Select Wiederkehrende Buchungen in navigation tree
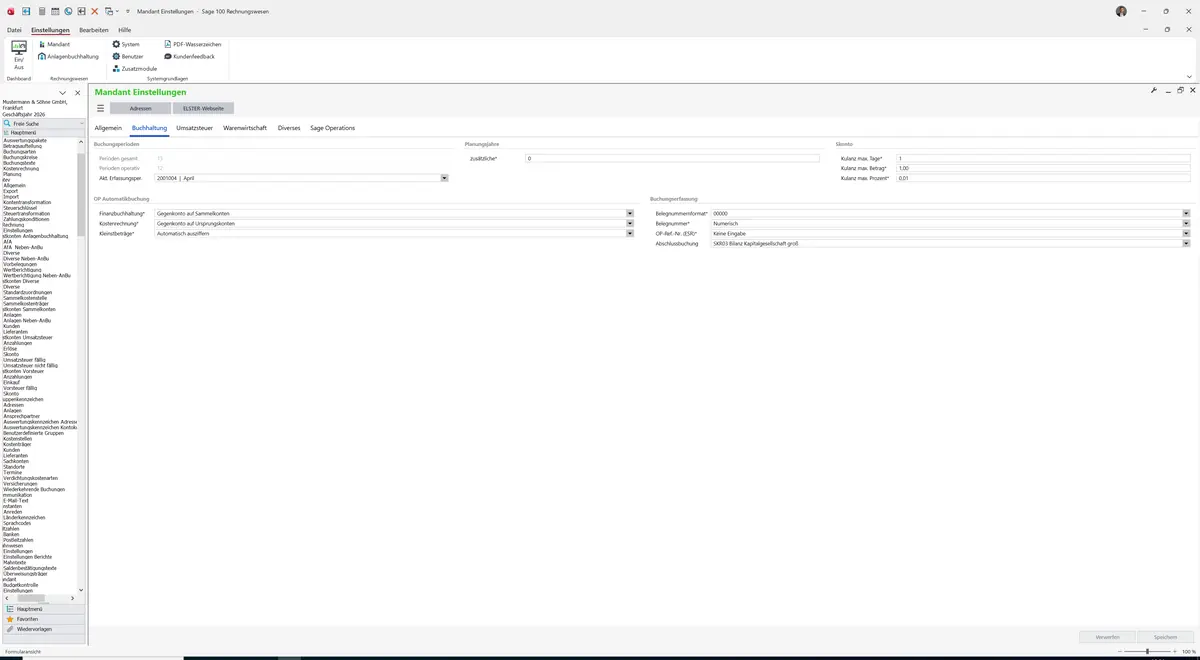Screen dimensions: 1200x660 coord(34,489)
